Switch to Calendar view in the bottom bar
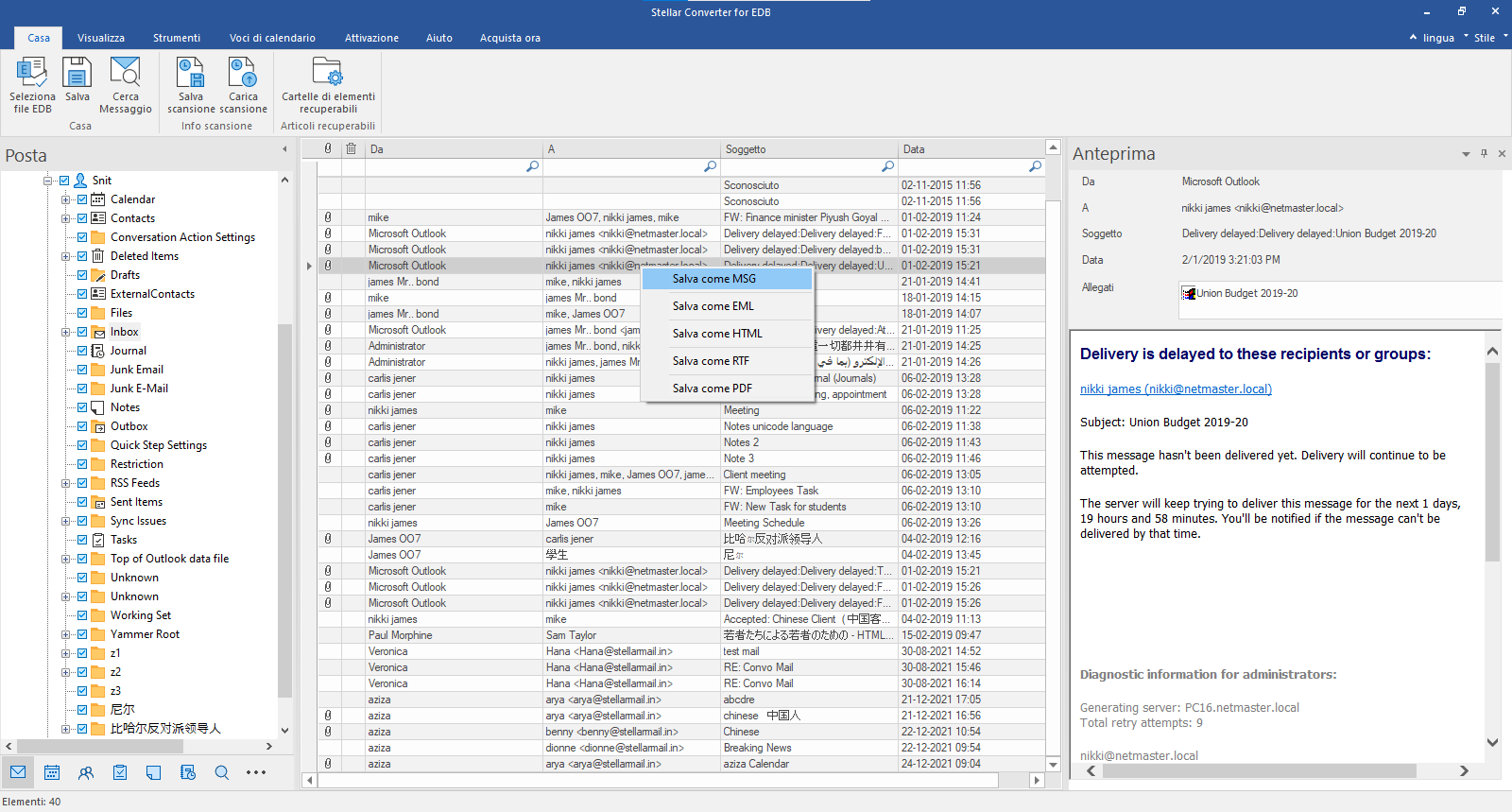This screenshot has width=1512, height=812. (x=52, y=772)
